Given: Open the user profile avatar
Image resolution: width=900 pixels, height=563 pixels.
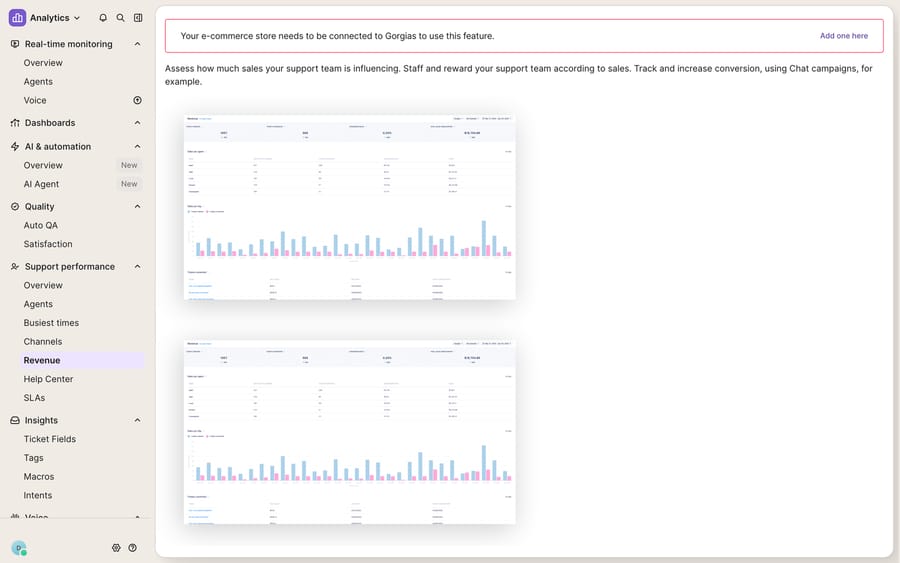Looking at the screenshot, I should point(19,548).
